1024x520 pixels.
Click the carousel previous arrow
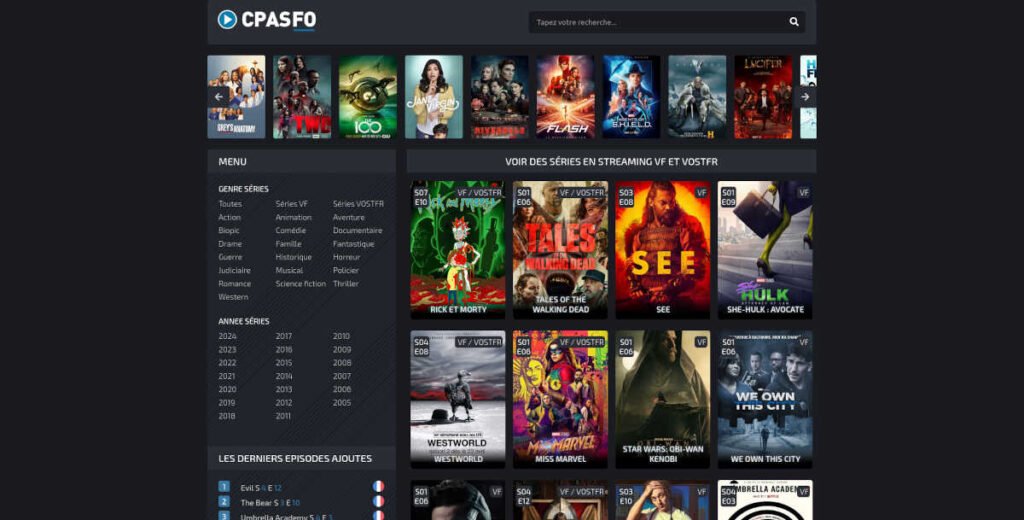click(219, 97)
